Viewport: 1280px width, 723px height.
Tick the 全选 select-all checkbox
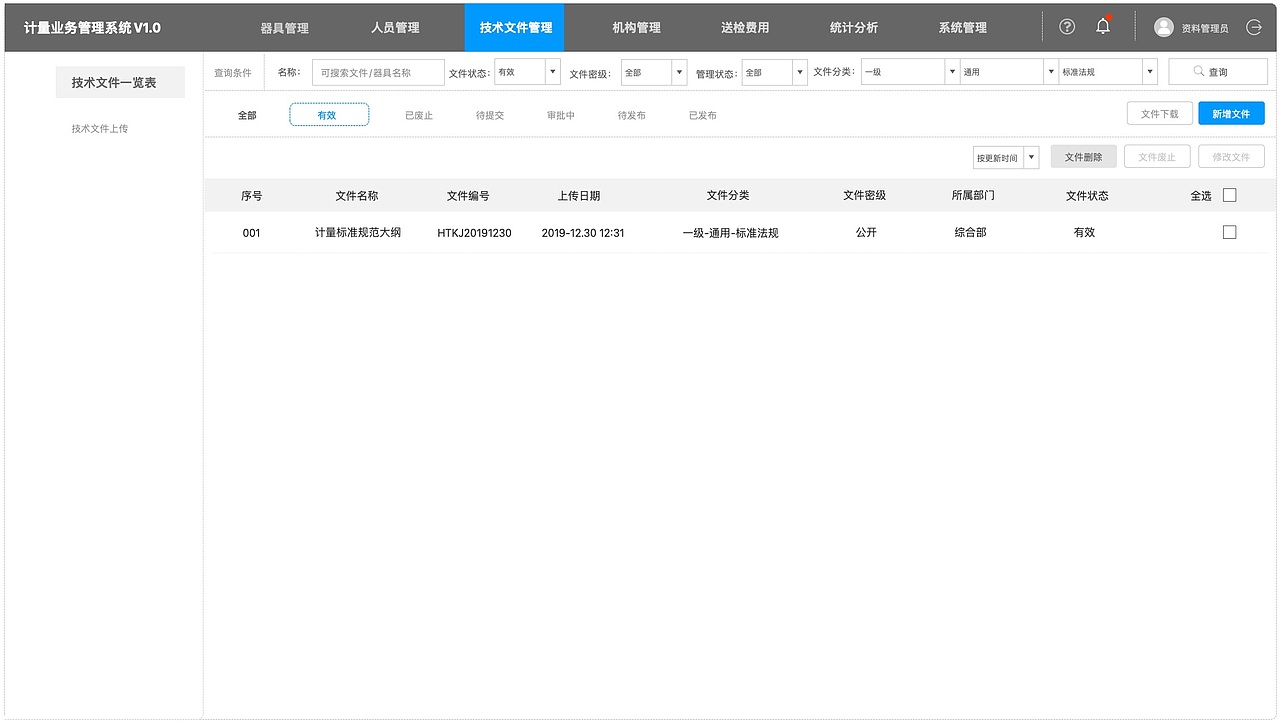pyautogui.click(x=1230, y=195)
